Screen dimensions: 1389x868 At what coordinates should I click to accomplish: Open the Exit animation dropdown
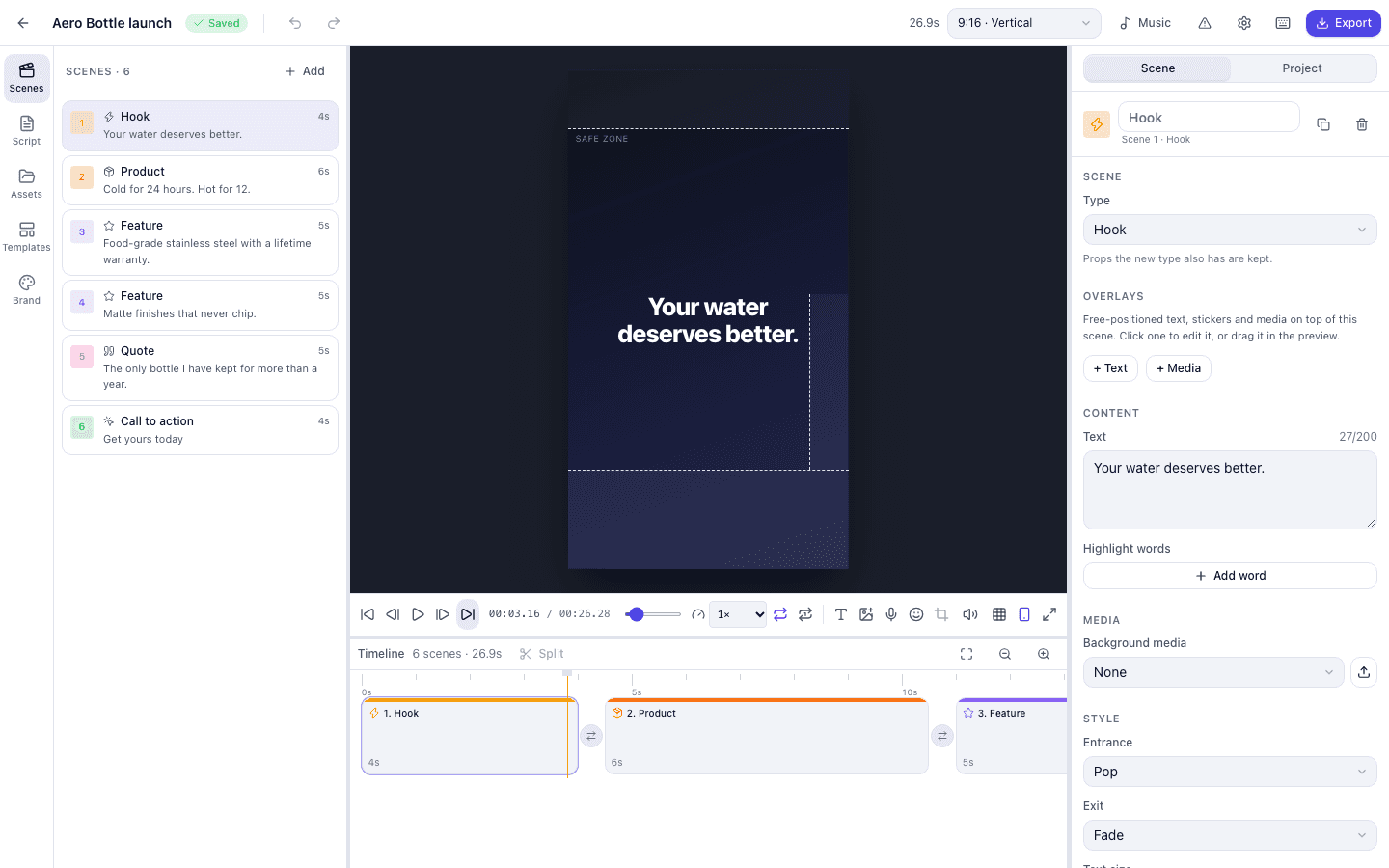tap(1230, 835)
